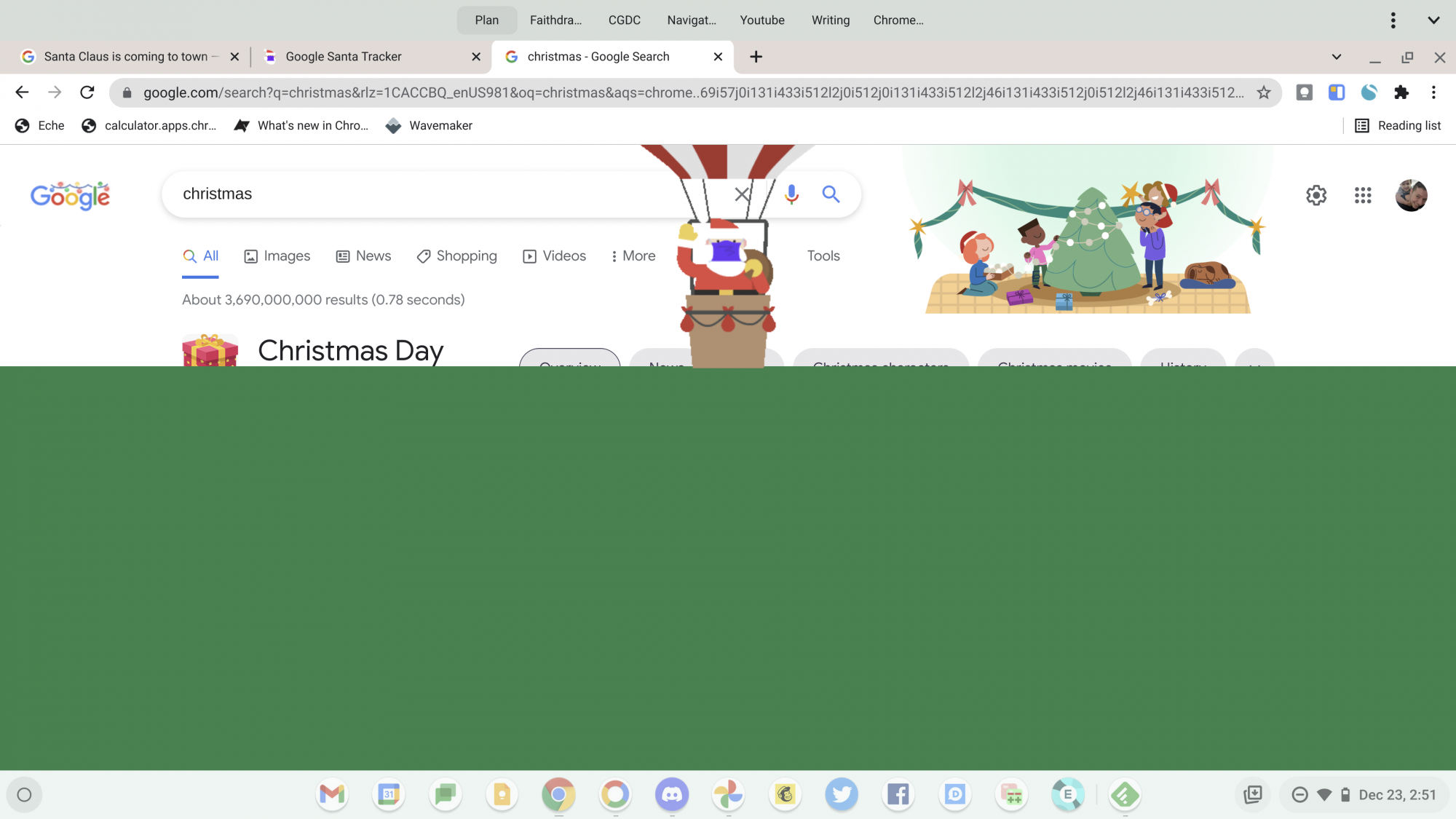Open Google Photos from the shelf
1456x819 pixels.
tap(729, 794)
